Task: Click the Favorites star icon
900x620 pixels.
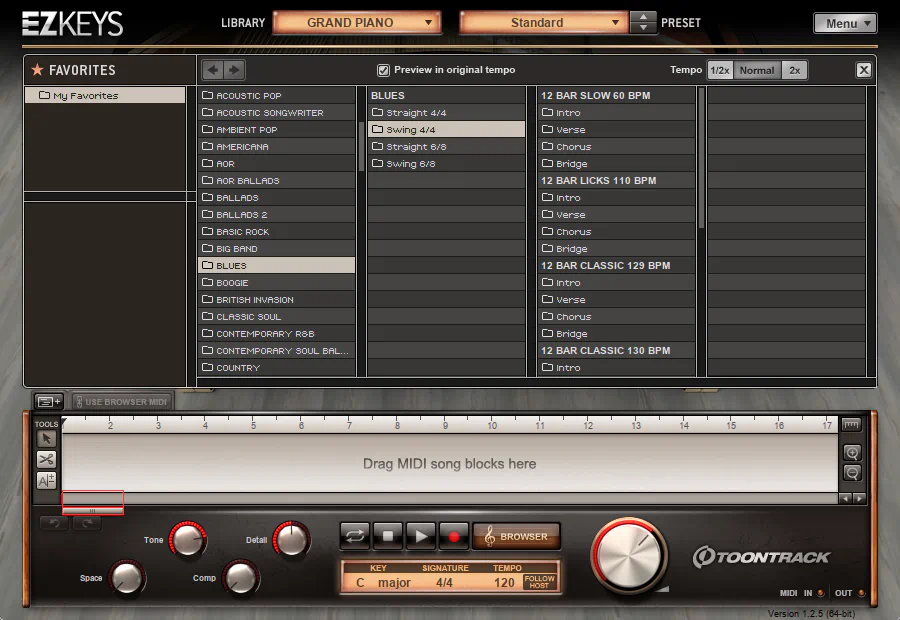Action: pos(37,70)
